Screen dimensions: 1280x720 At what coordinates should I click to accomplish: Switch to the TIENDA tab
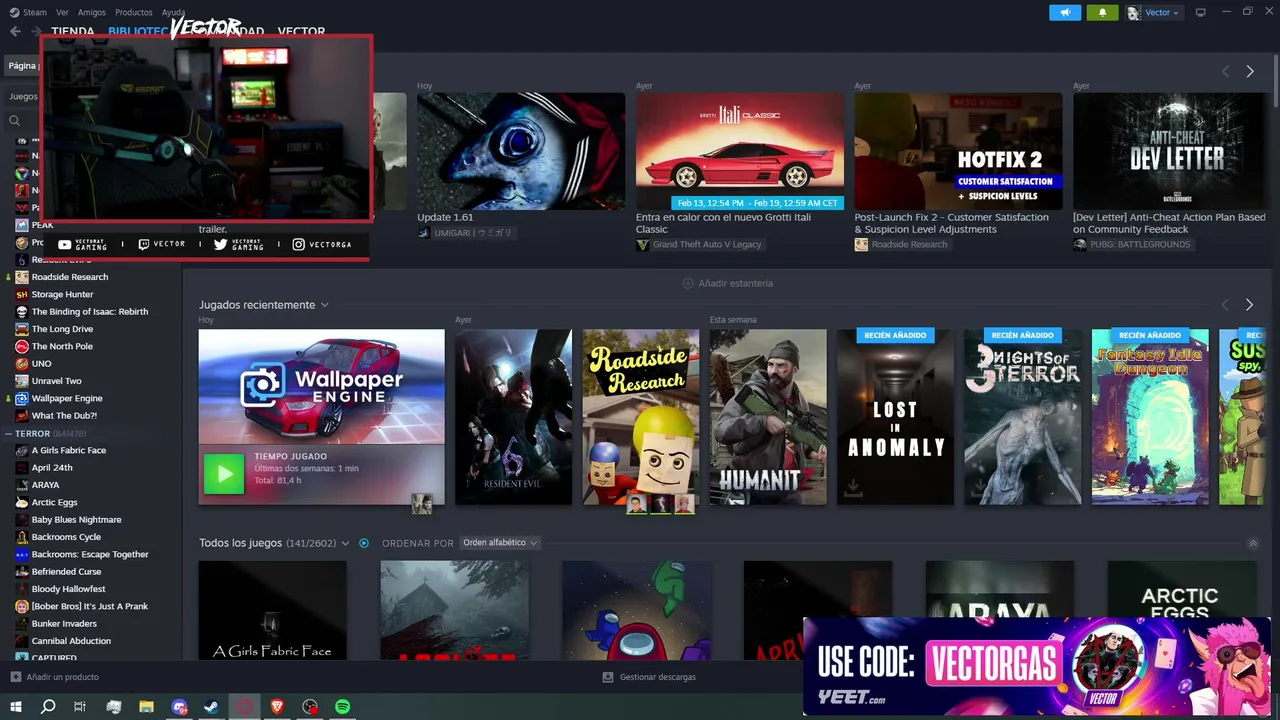click(x=72, y=31)
